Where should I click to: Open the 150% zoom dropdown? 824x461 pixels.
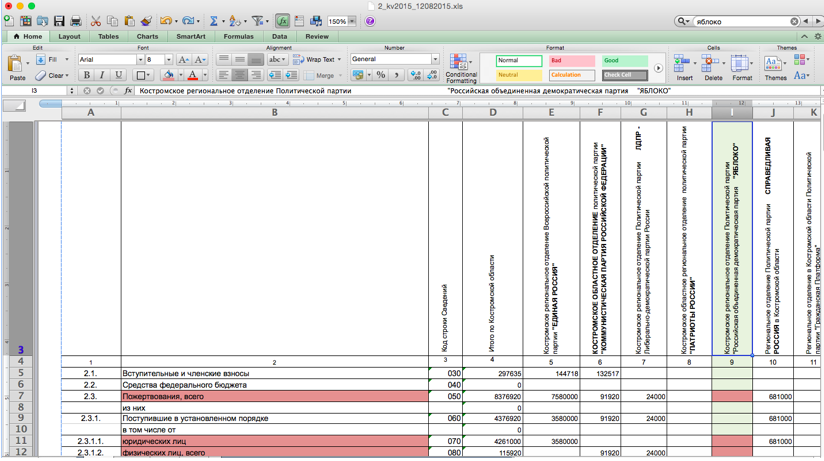(352, 21)
